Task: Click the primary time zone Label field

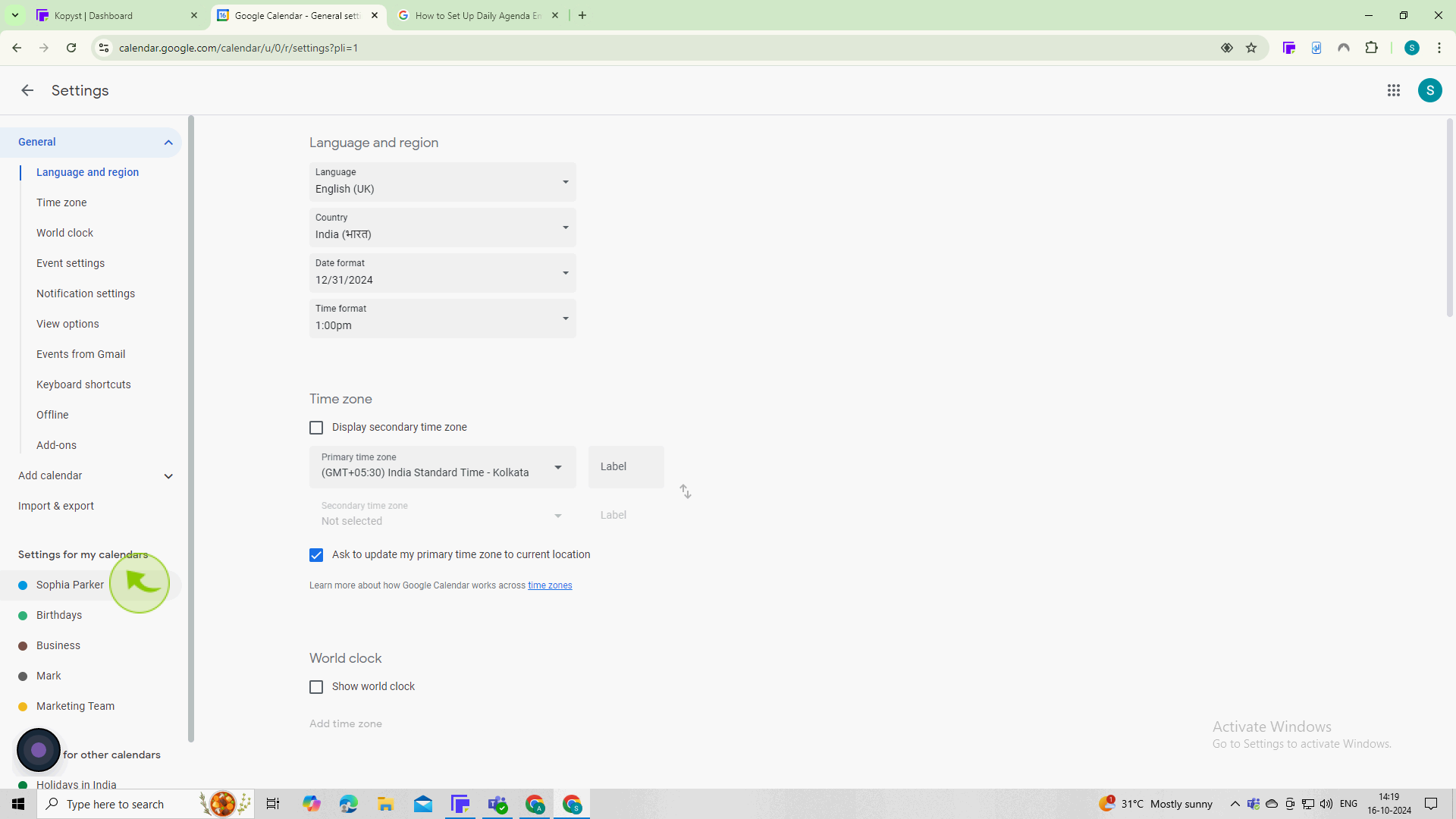Action: [626, 466]
